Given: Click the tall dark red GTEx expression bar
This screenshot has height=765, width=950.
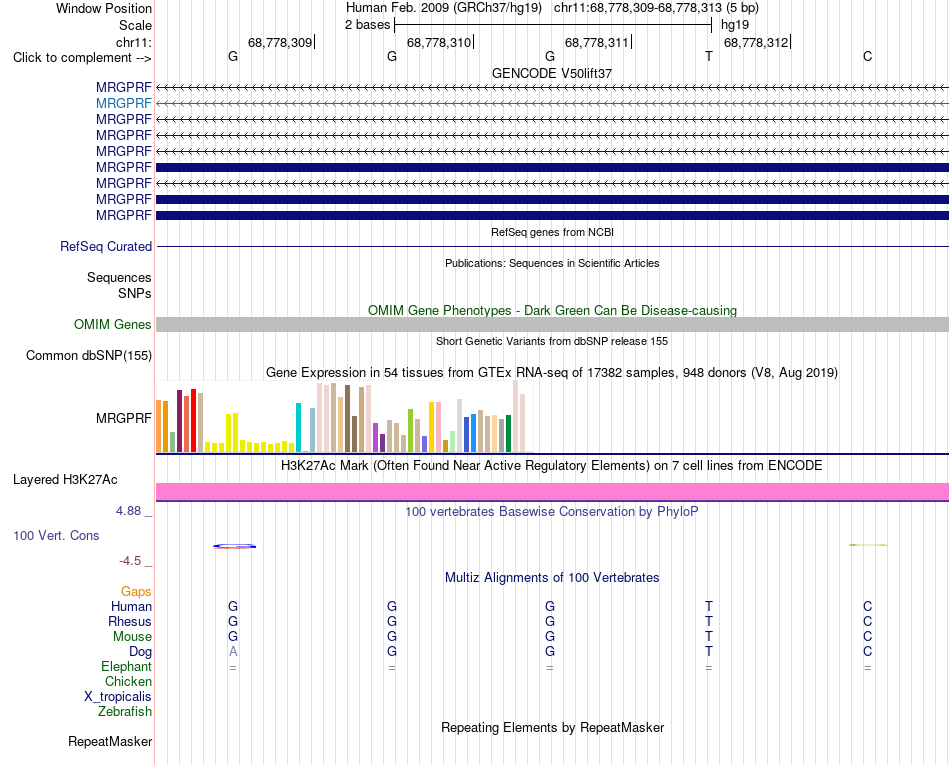Looking at the screenshot, I should pyautogui.click(x=179, y=421).
